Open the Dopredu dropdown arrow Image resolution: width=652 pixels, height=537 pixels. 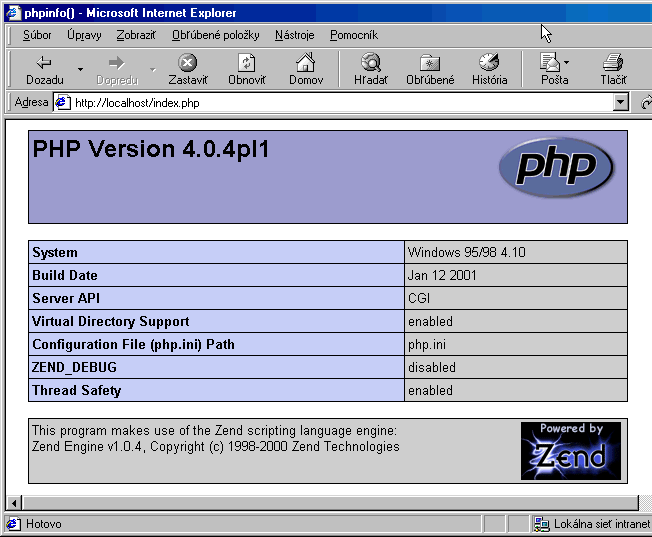(153, 69)
